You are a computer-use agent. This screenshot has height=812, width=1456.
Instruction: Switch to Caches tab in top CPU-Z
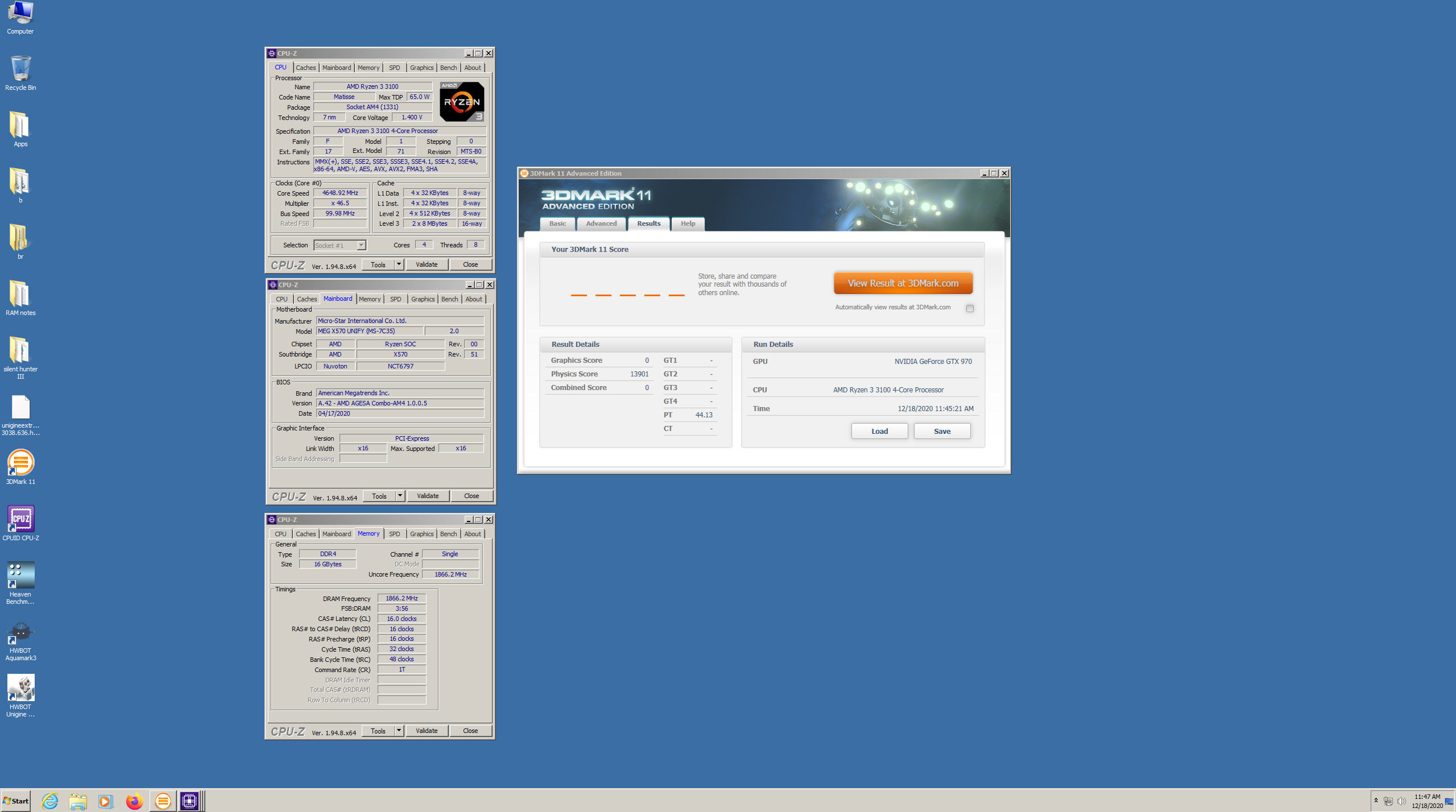[x=305, y=68]
